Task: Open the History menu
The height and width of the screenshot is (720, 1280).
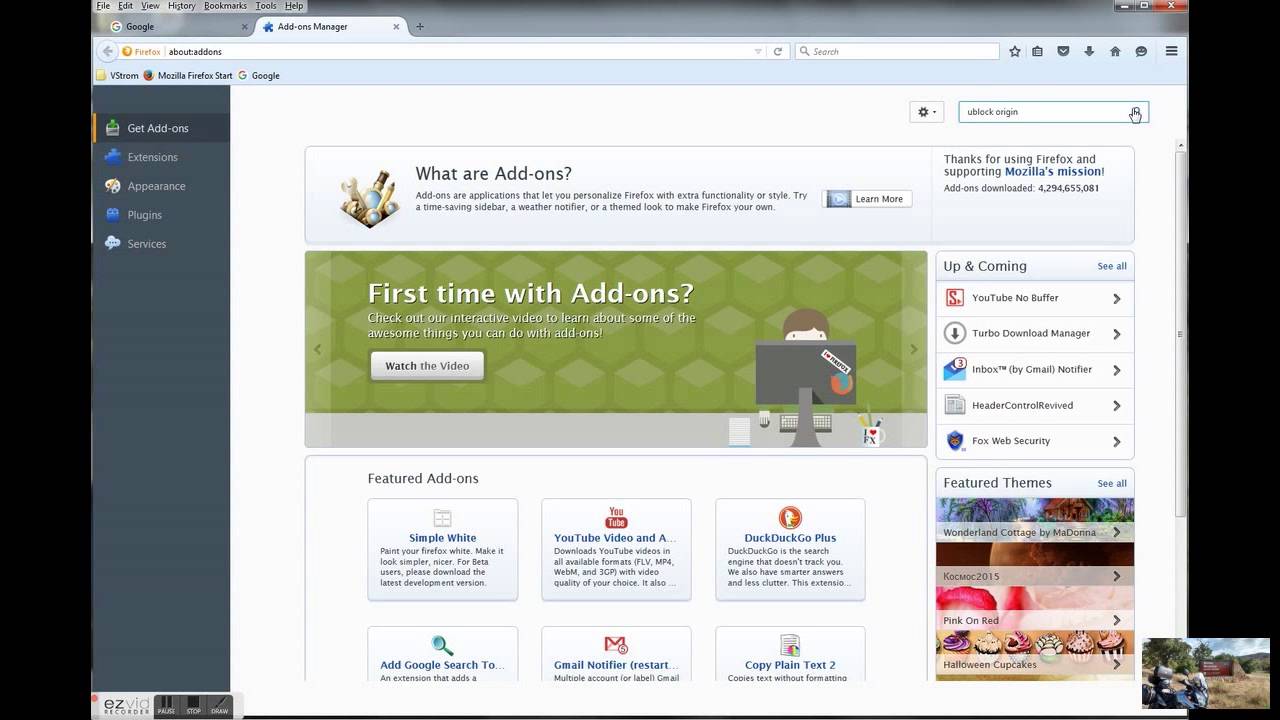Action: [x=181, y=6]
